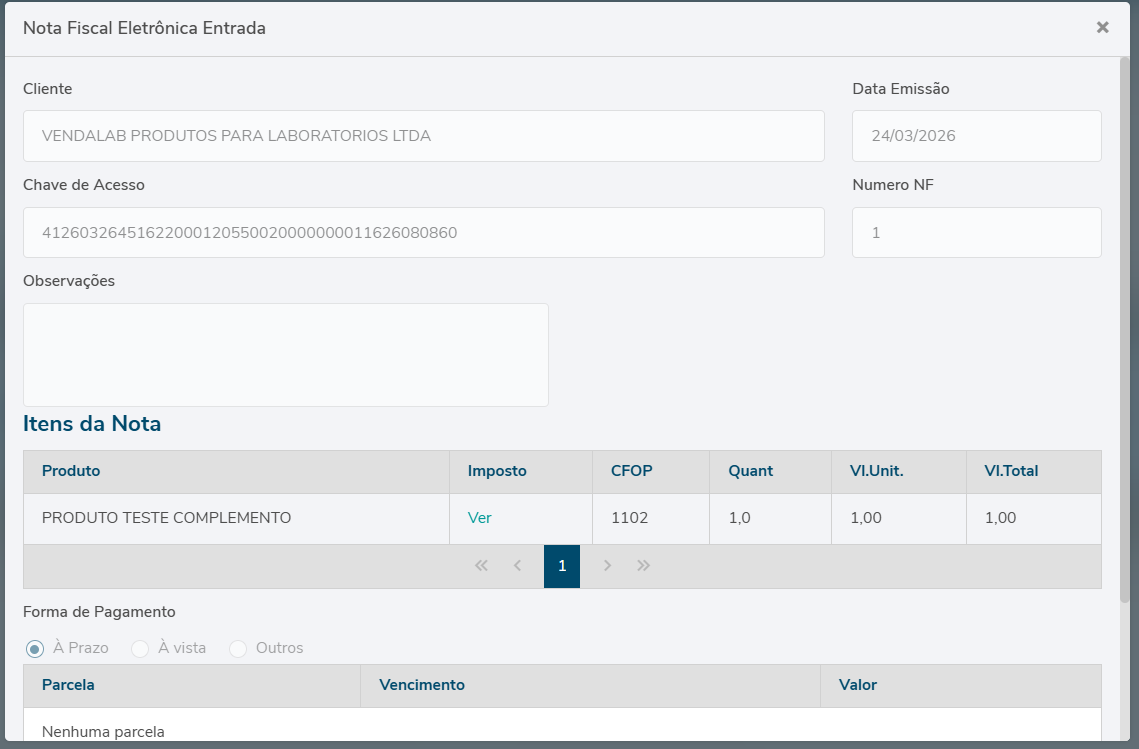Go to next page of items
Image resolution: width=1139 pixels, height=749 pixels.
pyautogui.click(x=607, y=566)
